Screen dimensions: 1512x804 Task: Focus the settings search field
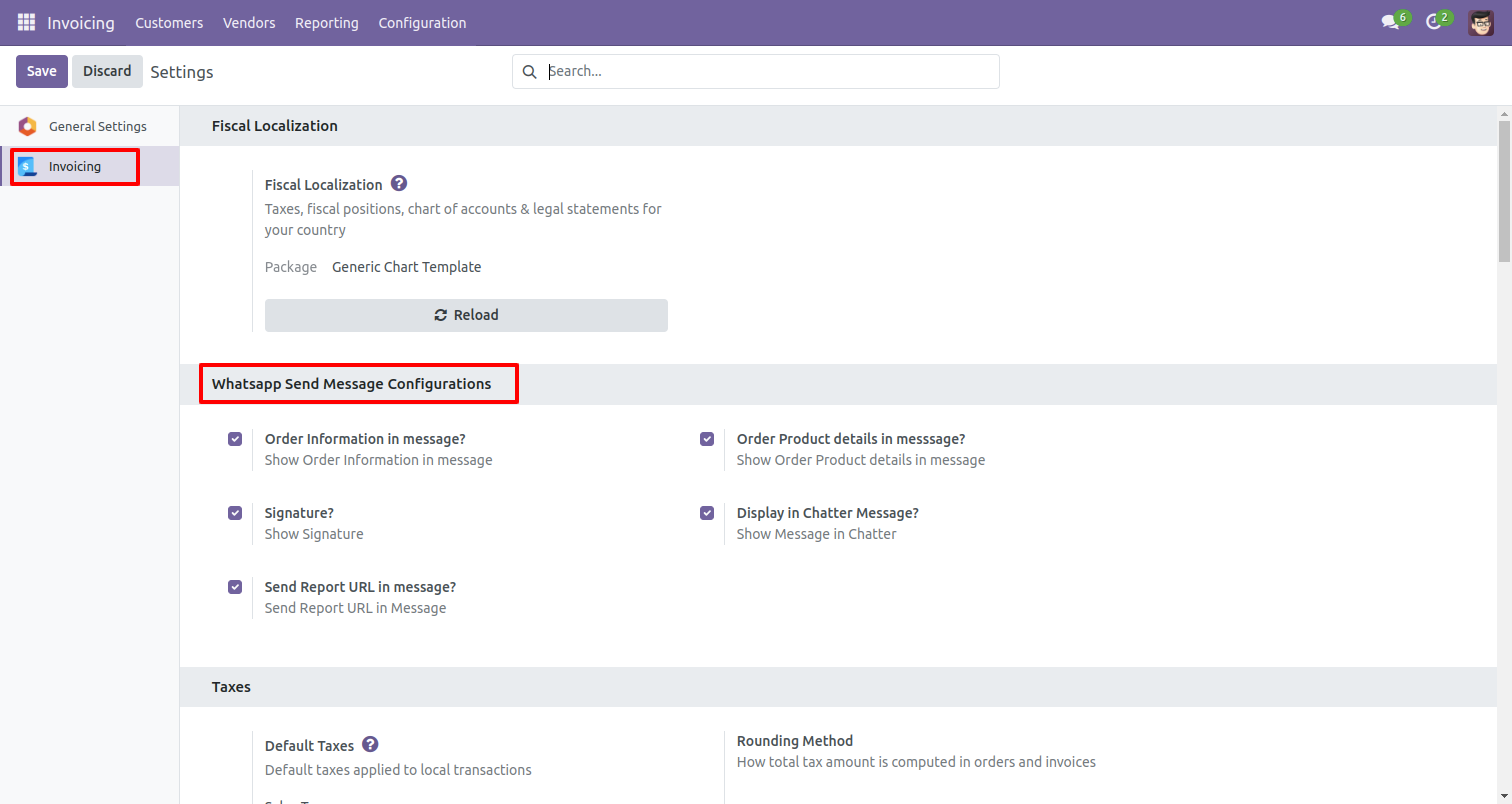point(755,71)
